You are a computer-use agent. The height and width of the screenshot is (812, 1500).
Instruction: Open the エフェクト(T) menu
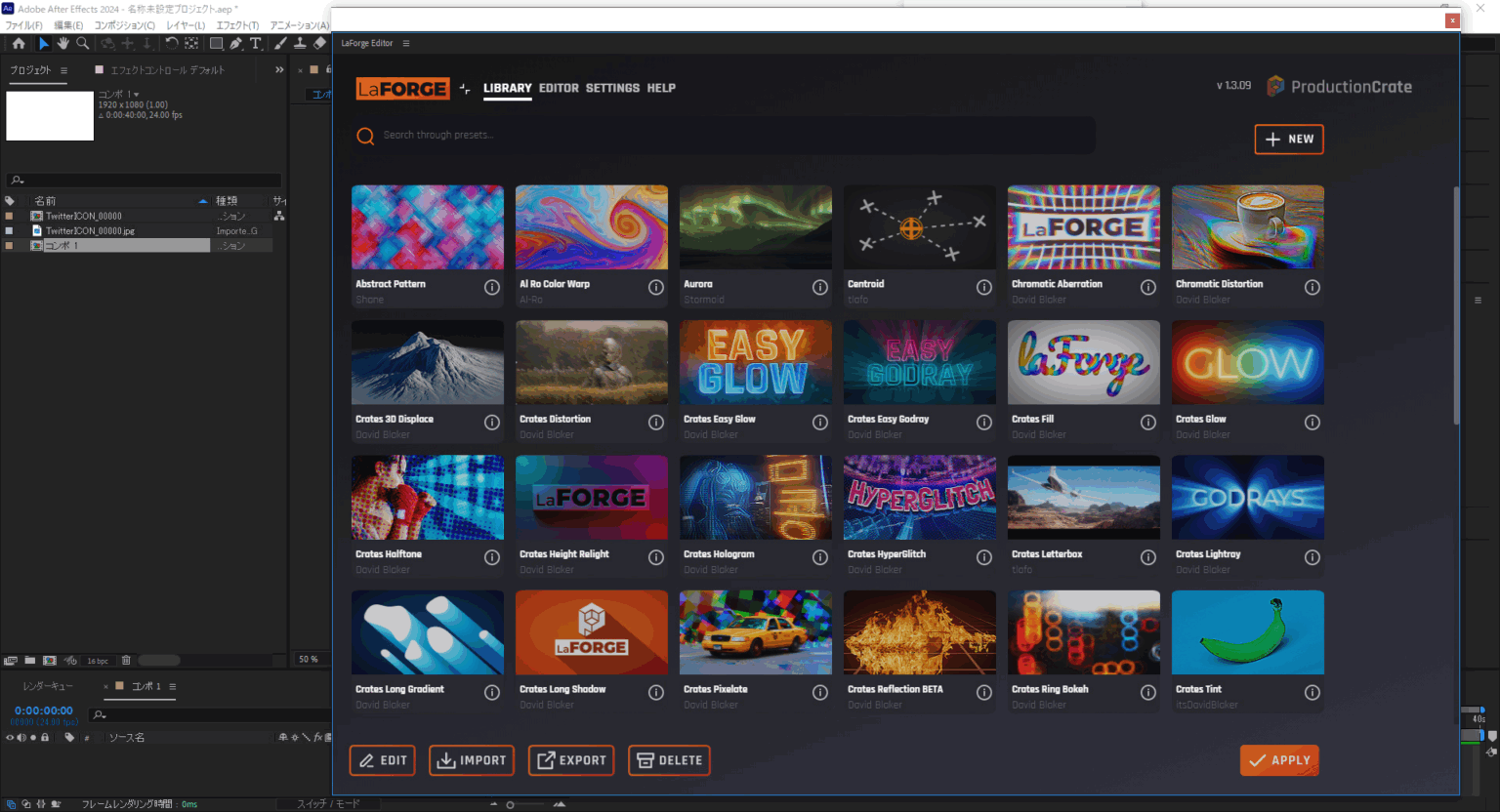click(237, 25)
